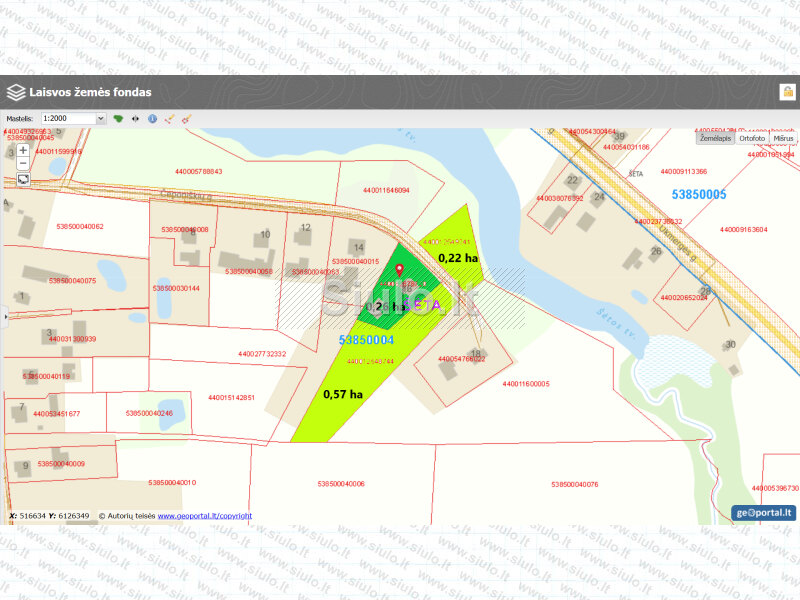
Task: Select the blue info identify tool
Action: (153, 118)
